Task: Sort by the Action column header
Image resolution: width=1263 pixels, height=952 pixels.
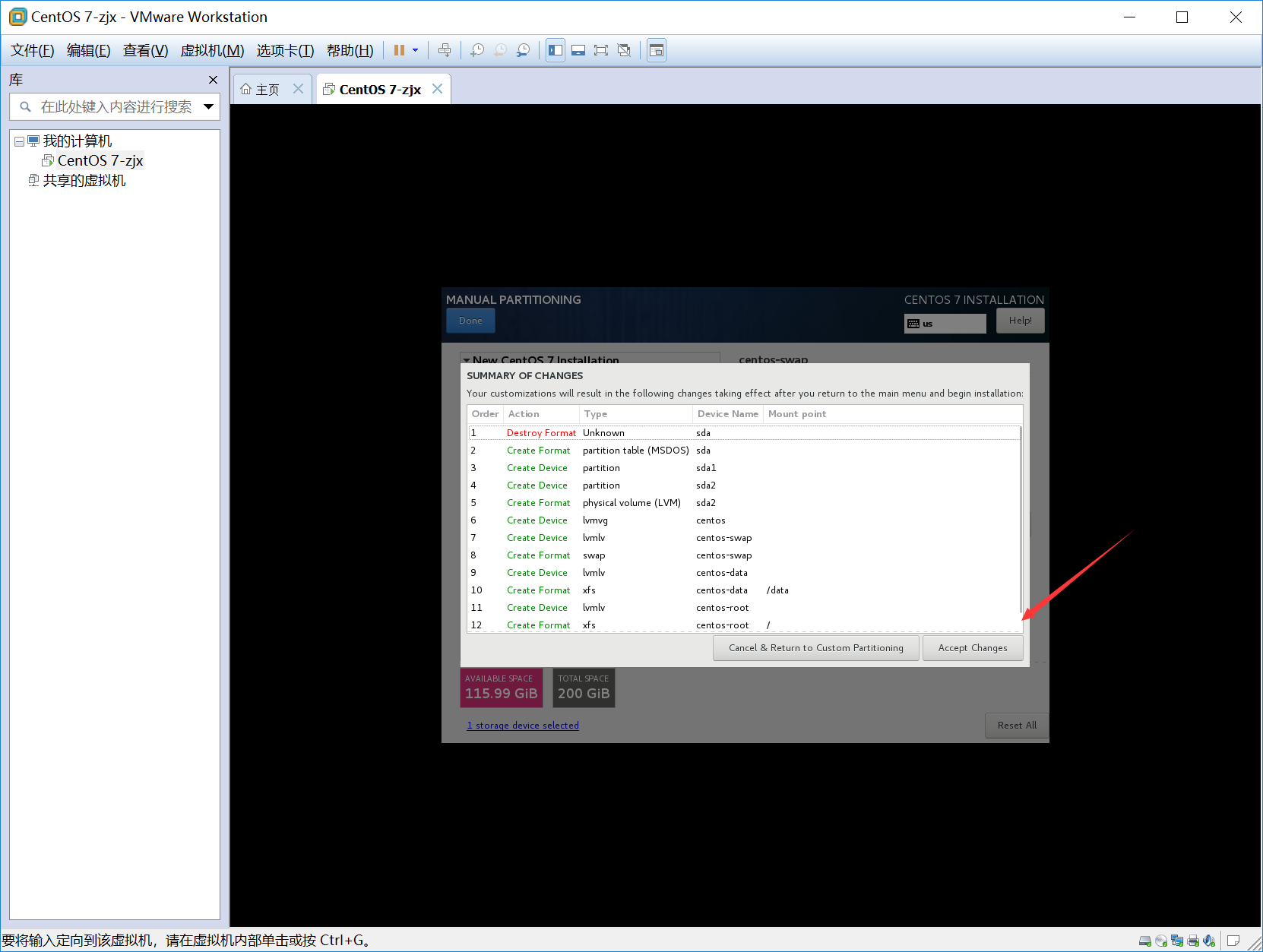Action: [x=541, y=414]
